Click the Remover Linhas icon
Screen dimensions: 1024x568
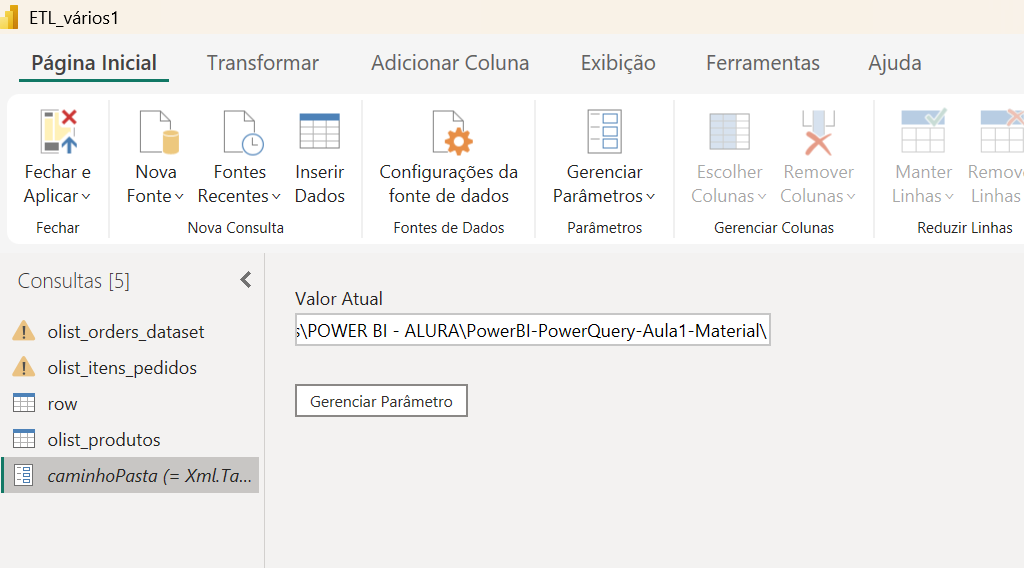(1002, 131)
